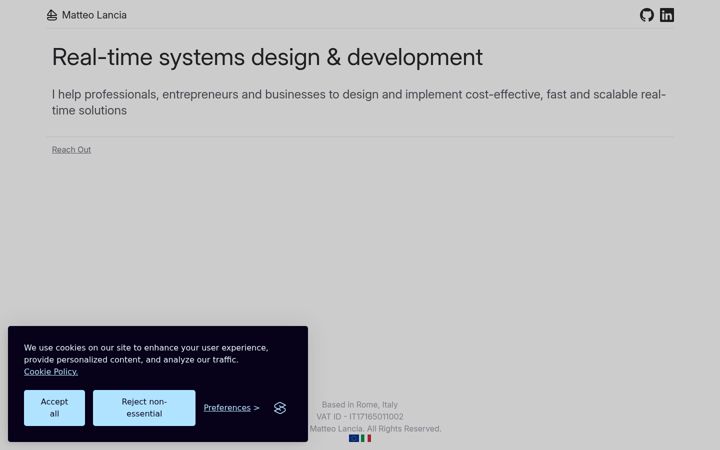Follow the Reach Out link
The width and height of the screenshot is (720, 450).
point(71,150)
